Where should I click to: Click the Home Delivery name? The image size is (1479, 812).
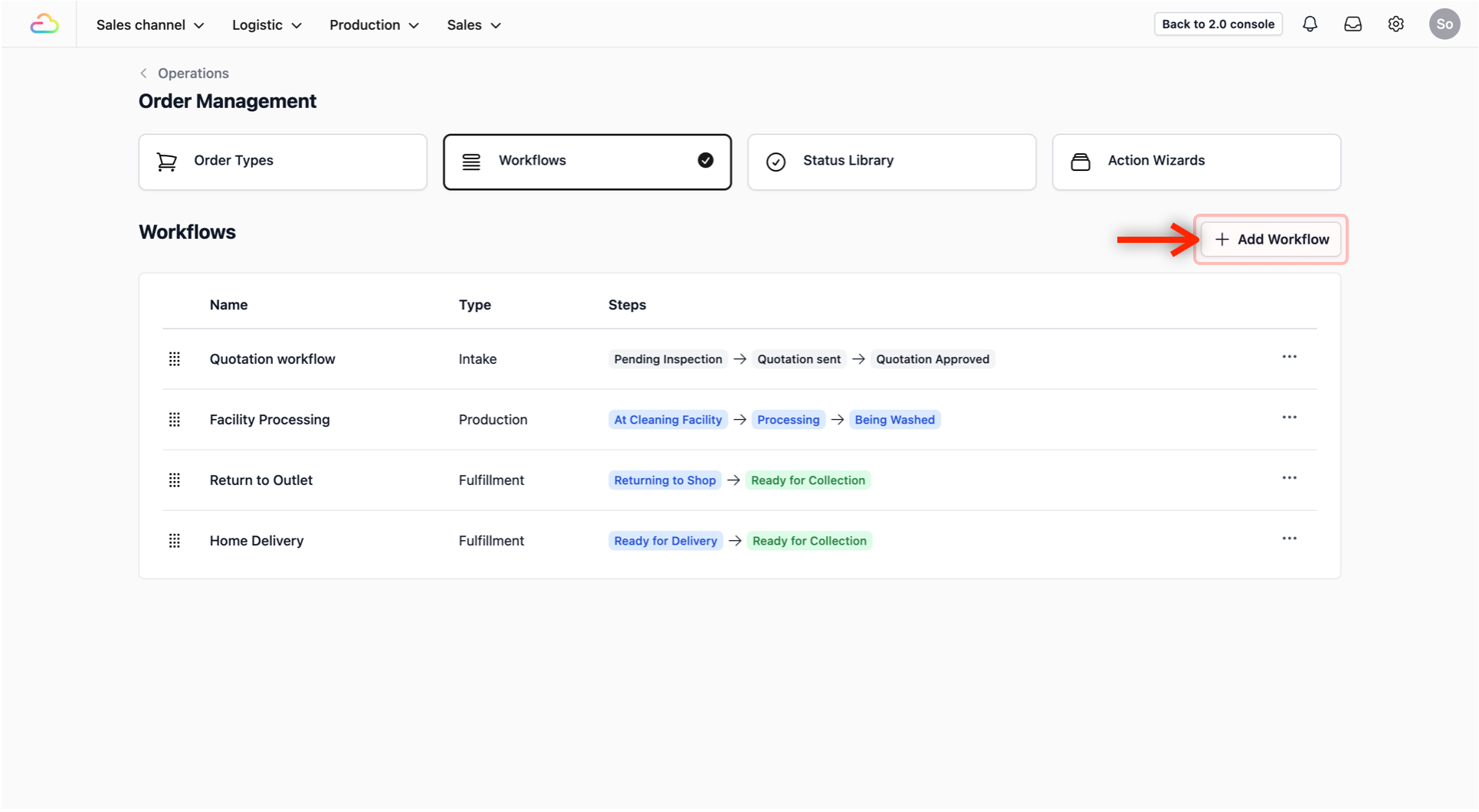coord(257,541)
